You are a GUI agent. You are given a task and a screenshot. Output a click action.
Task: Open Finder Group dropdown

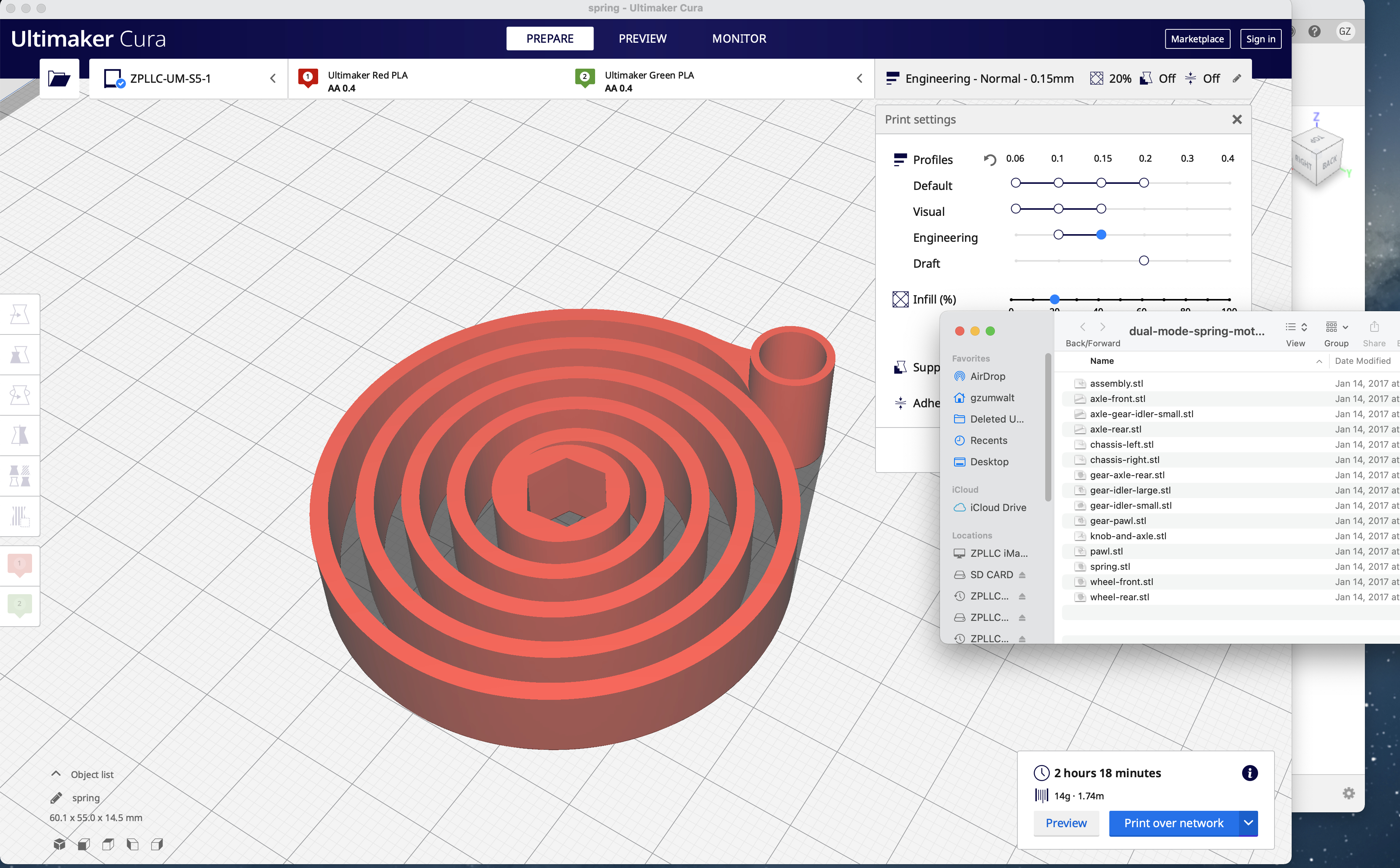pos(1336,327)
